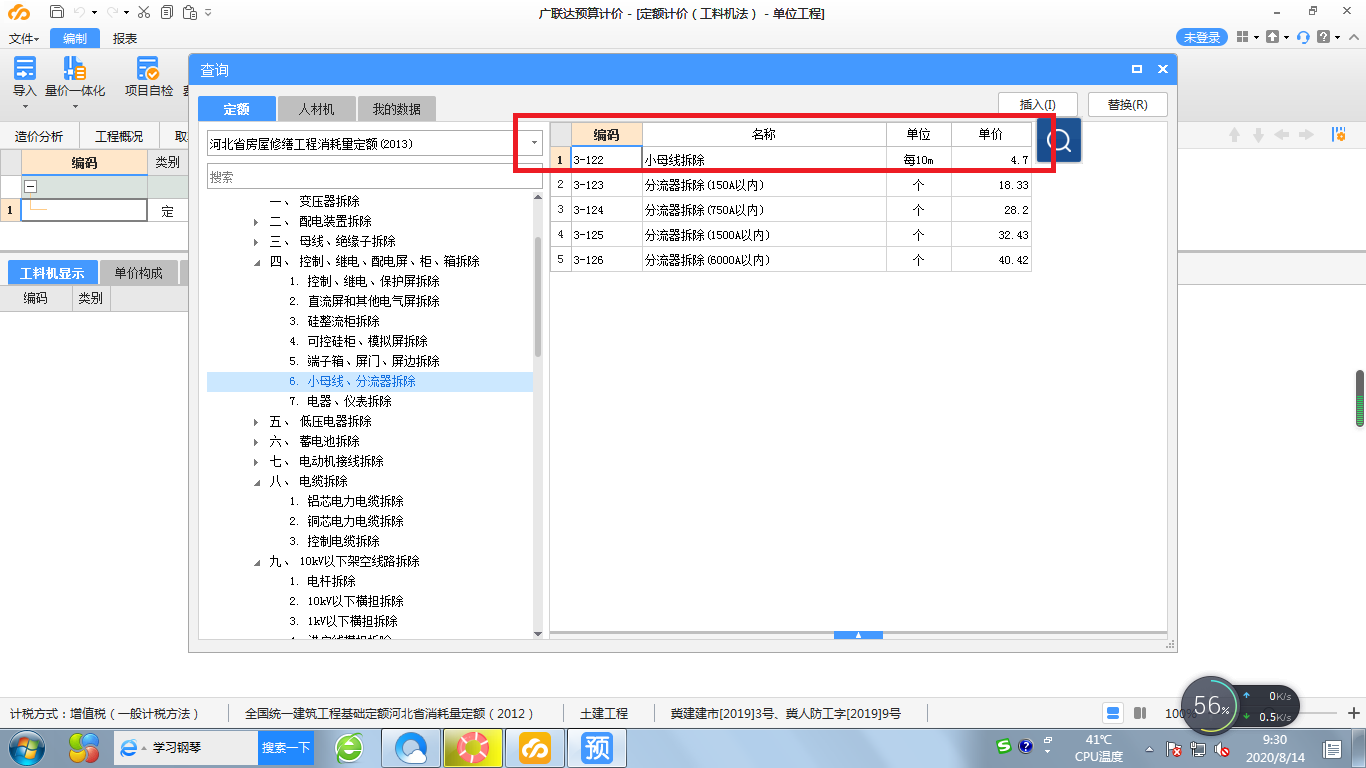This screenshot has width=1366, height=768.
Task: Select the 定额 tab in the query dialog
Action: 236,109
